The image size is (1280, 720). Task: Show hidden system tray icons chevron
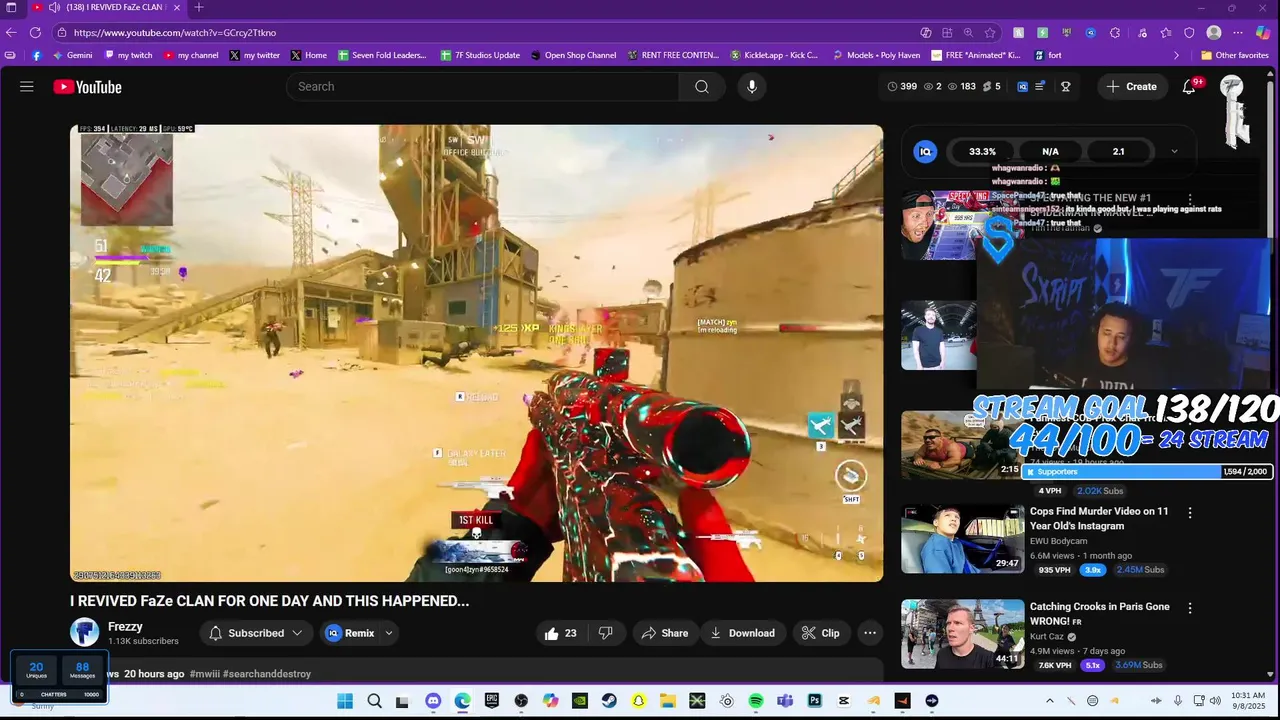pos(1049,701)
